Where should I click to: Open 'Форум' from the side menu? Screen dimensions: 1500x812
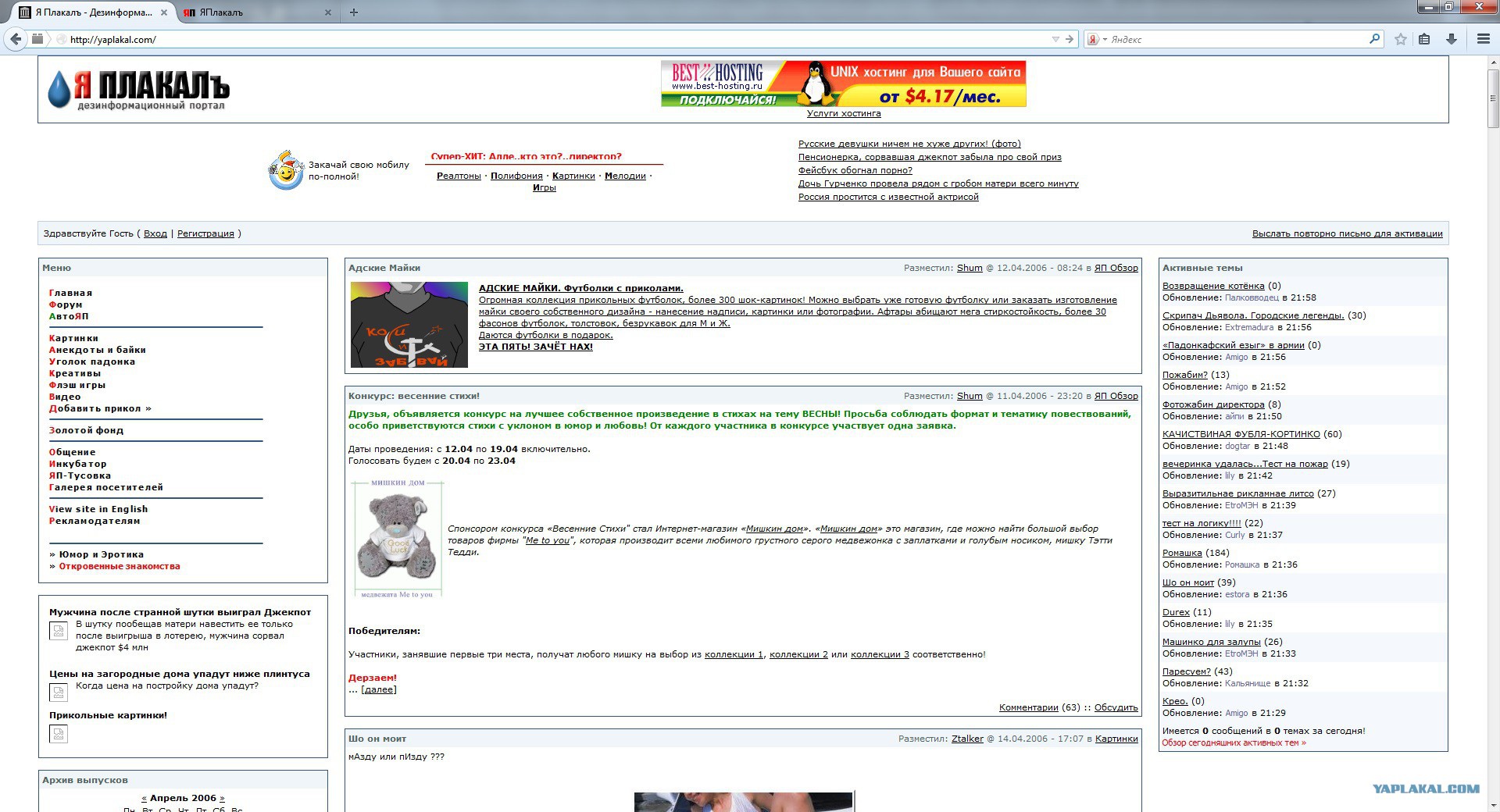[x=66, y=304]
